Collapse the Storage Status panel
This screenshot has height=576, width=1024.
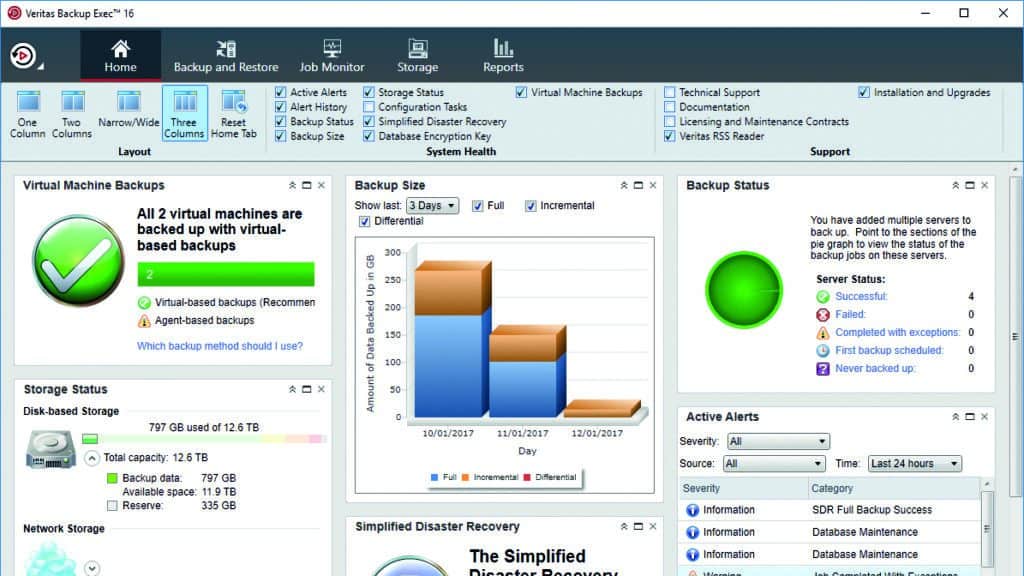293,389
